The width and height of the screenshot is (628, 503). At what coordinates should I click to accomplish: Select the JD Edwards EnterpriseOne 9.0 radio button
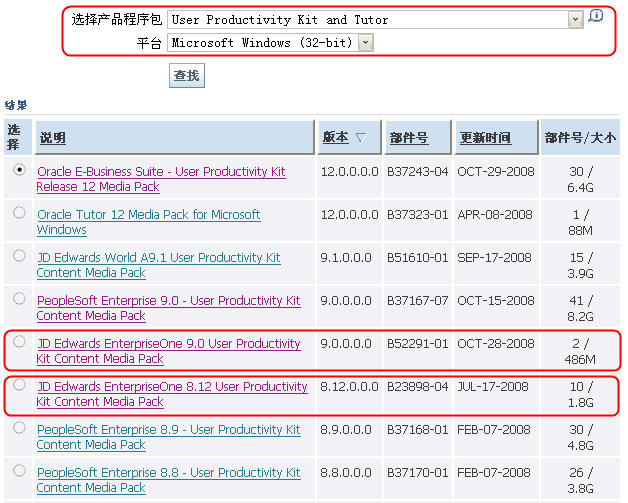point(19,342)
